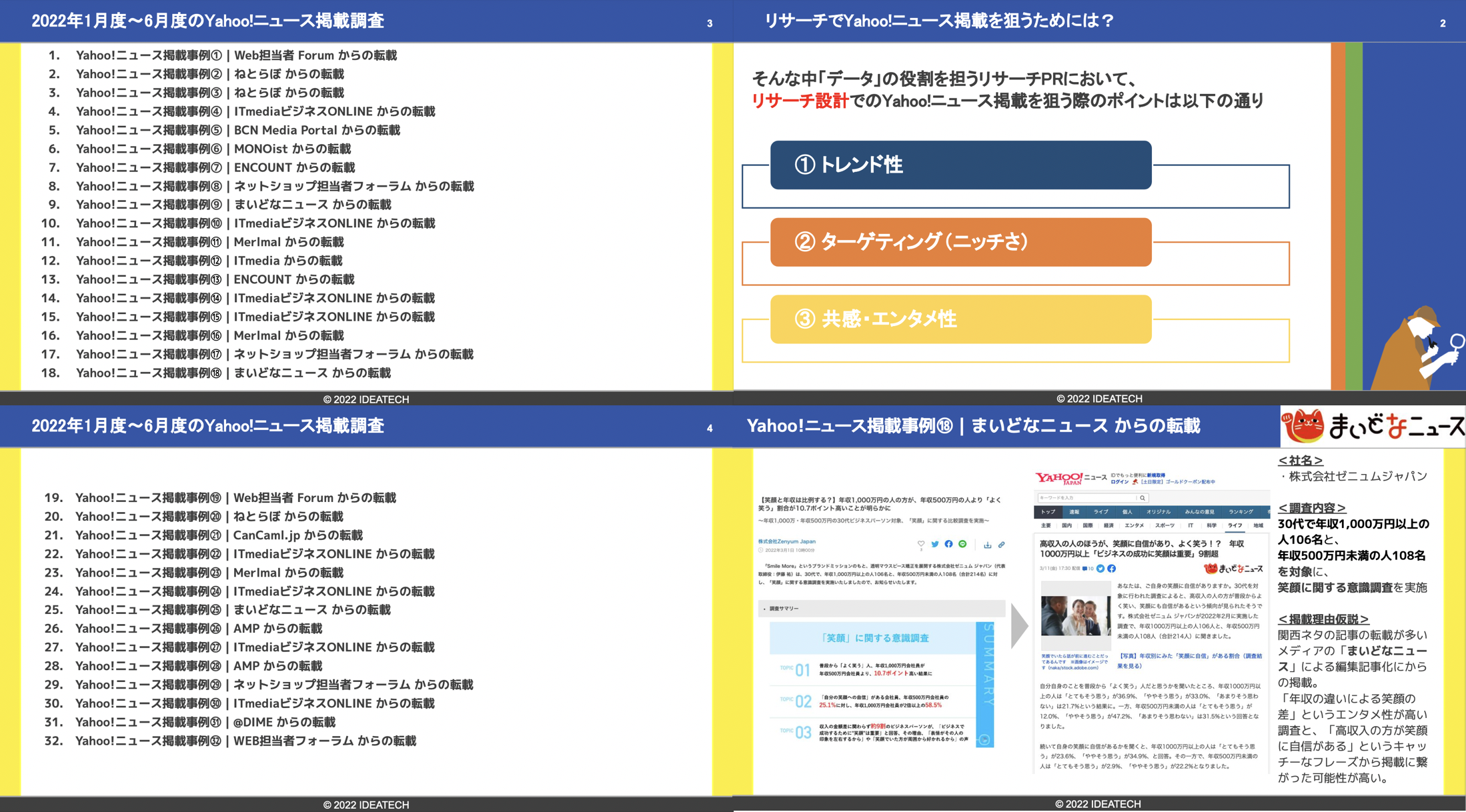Click the Yahoo search magnifier icon
The width and height of the screenshot is (1466, 812).
[1143, 498]
